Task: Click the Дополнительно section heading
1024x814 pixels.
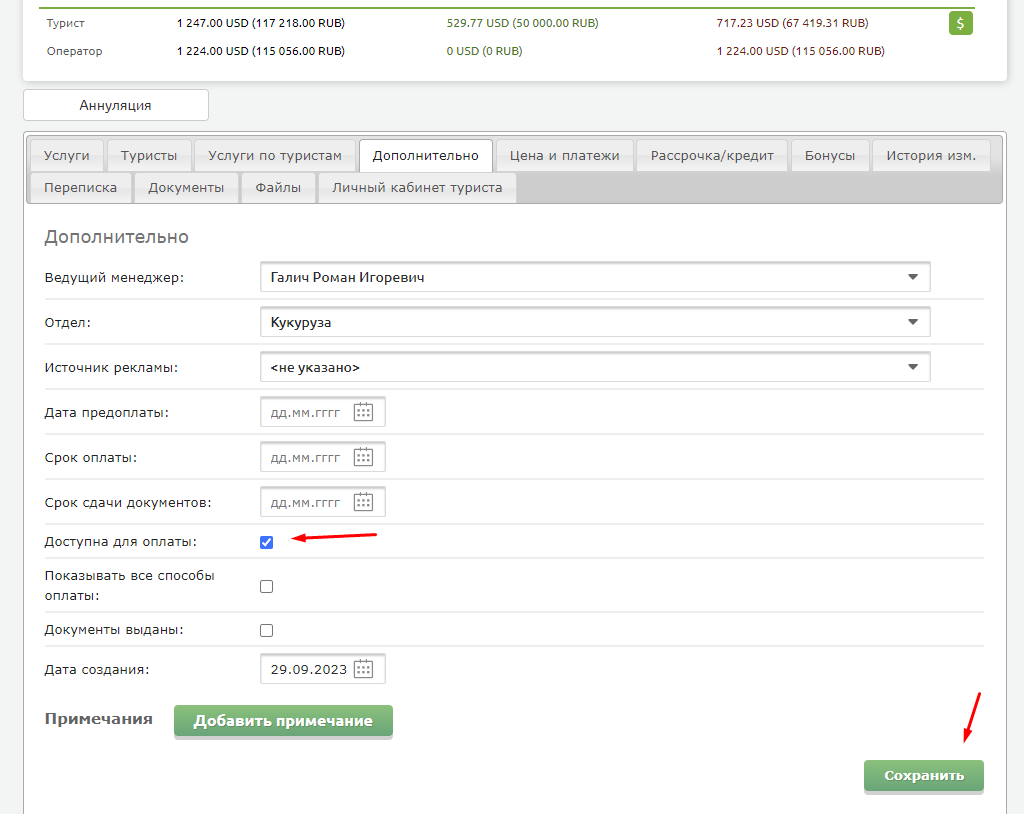Action: 116,236
